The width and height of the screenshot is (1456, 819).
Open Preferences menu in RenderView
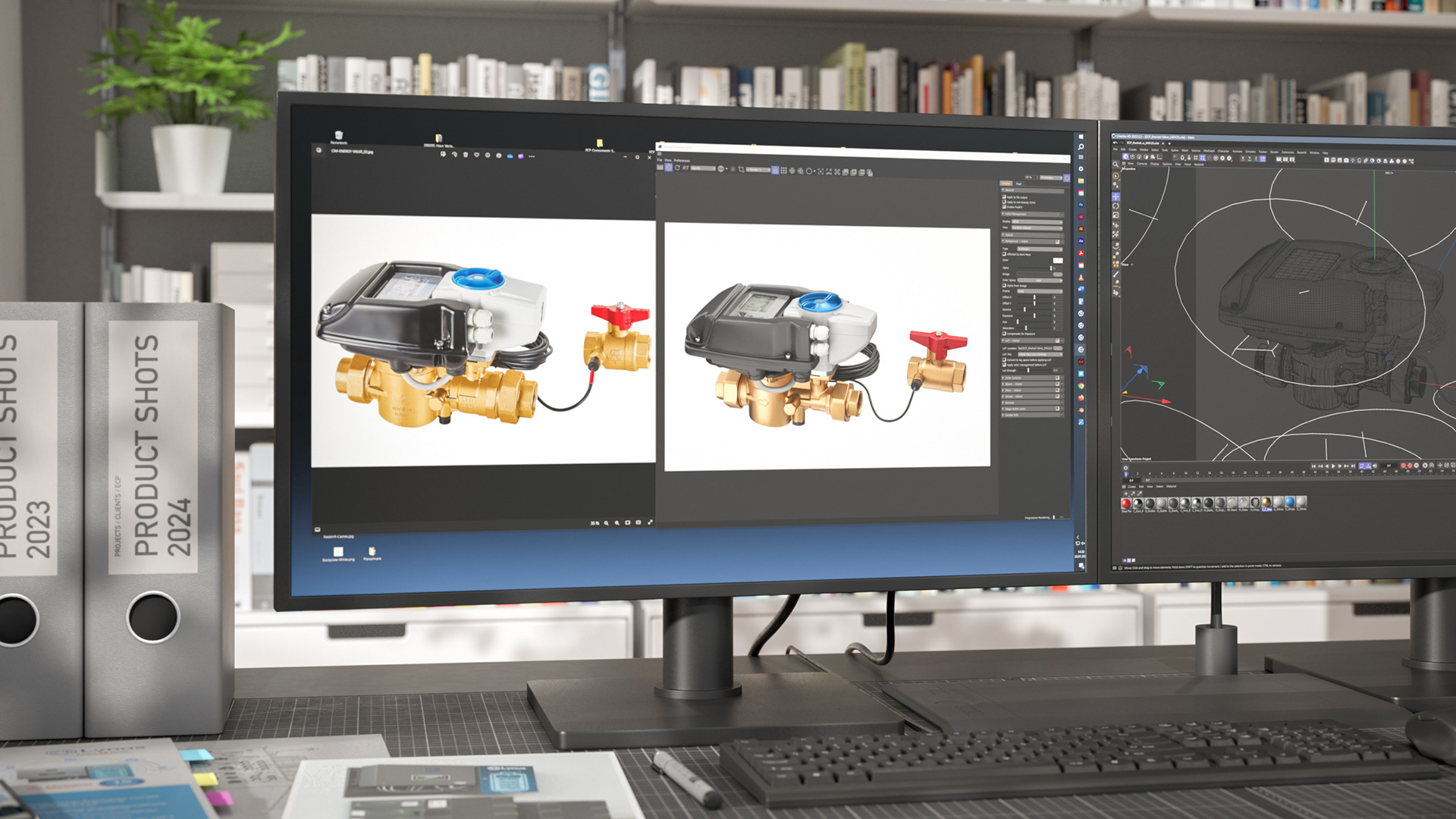pos(682,160)
